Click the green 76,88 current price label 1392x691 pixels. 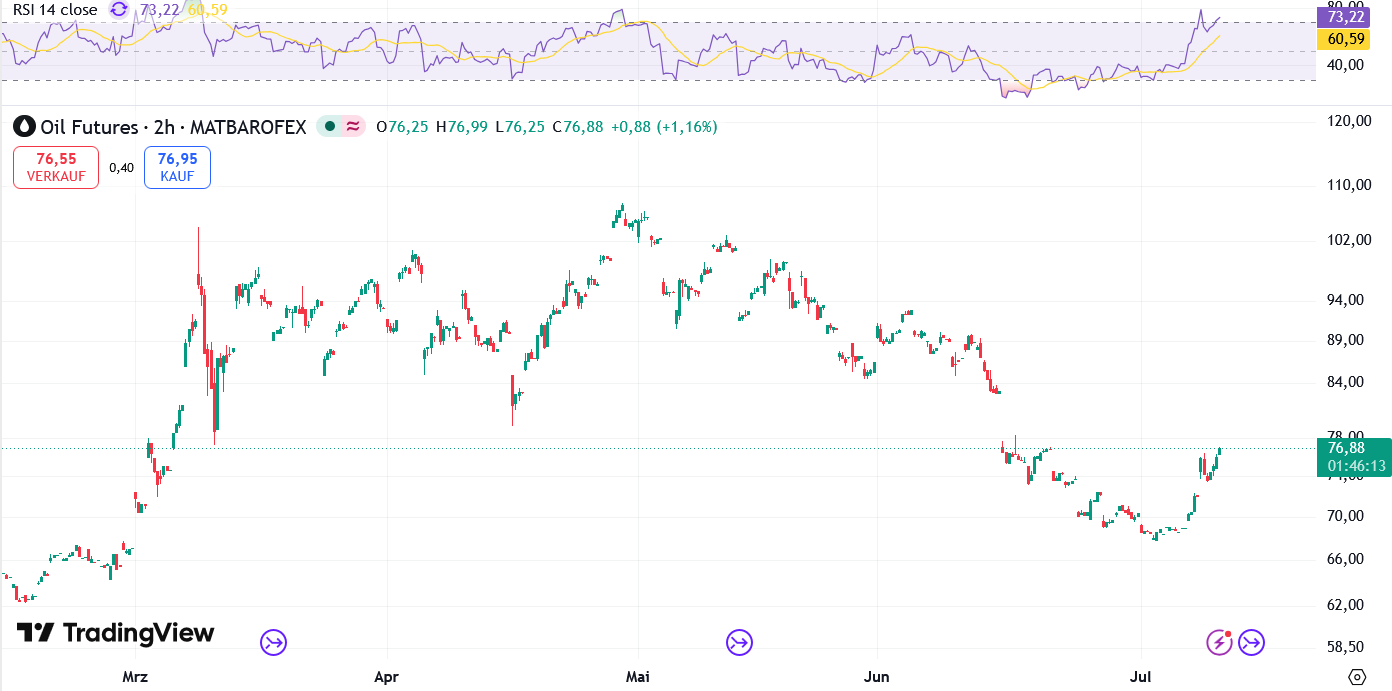coord(1347,447)
